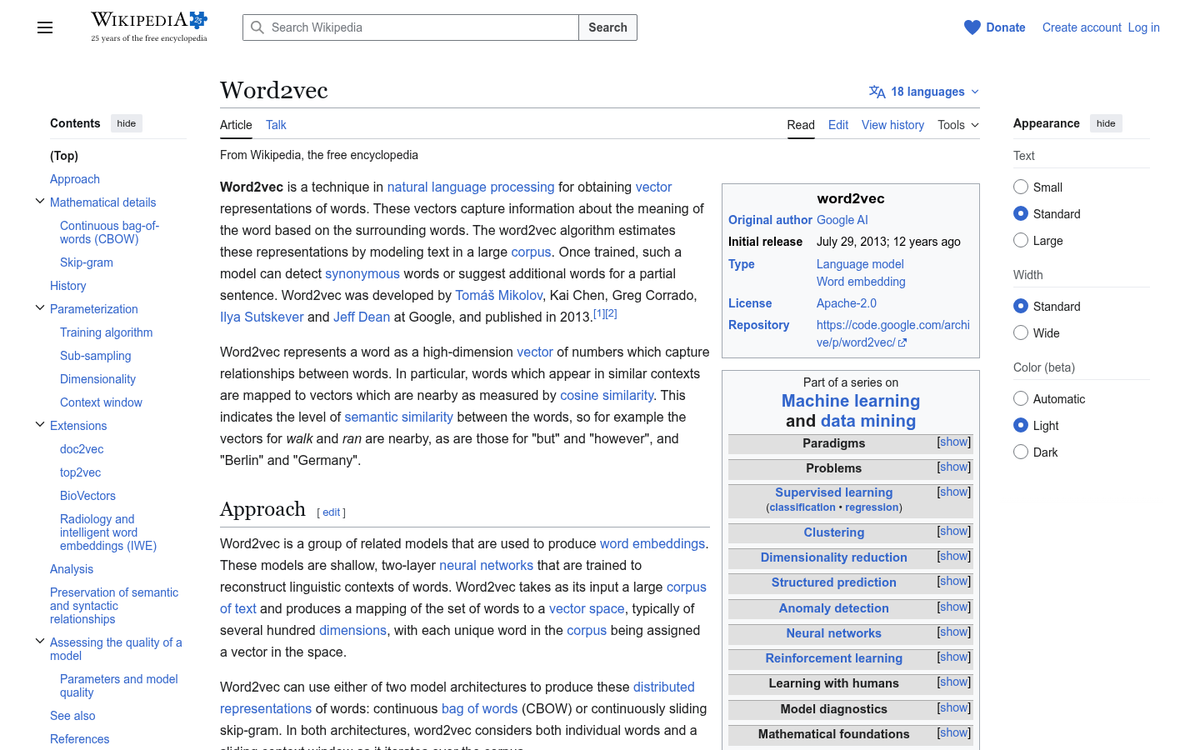Click external link icon beside repository URL
The width and height of the screenshot is (1200, 750).
click(902, 343)
